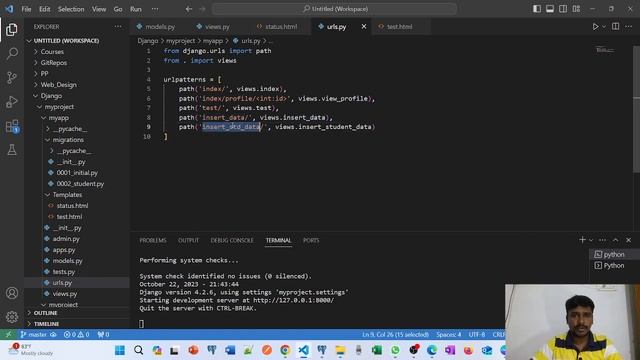Open the Search view in activity bar
Image resolution: width=640 pixels, height=360 pixels.
point(12,53)
